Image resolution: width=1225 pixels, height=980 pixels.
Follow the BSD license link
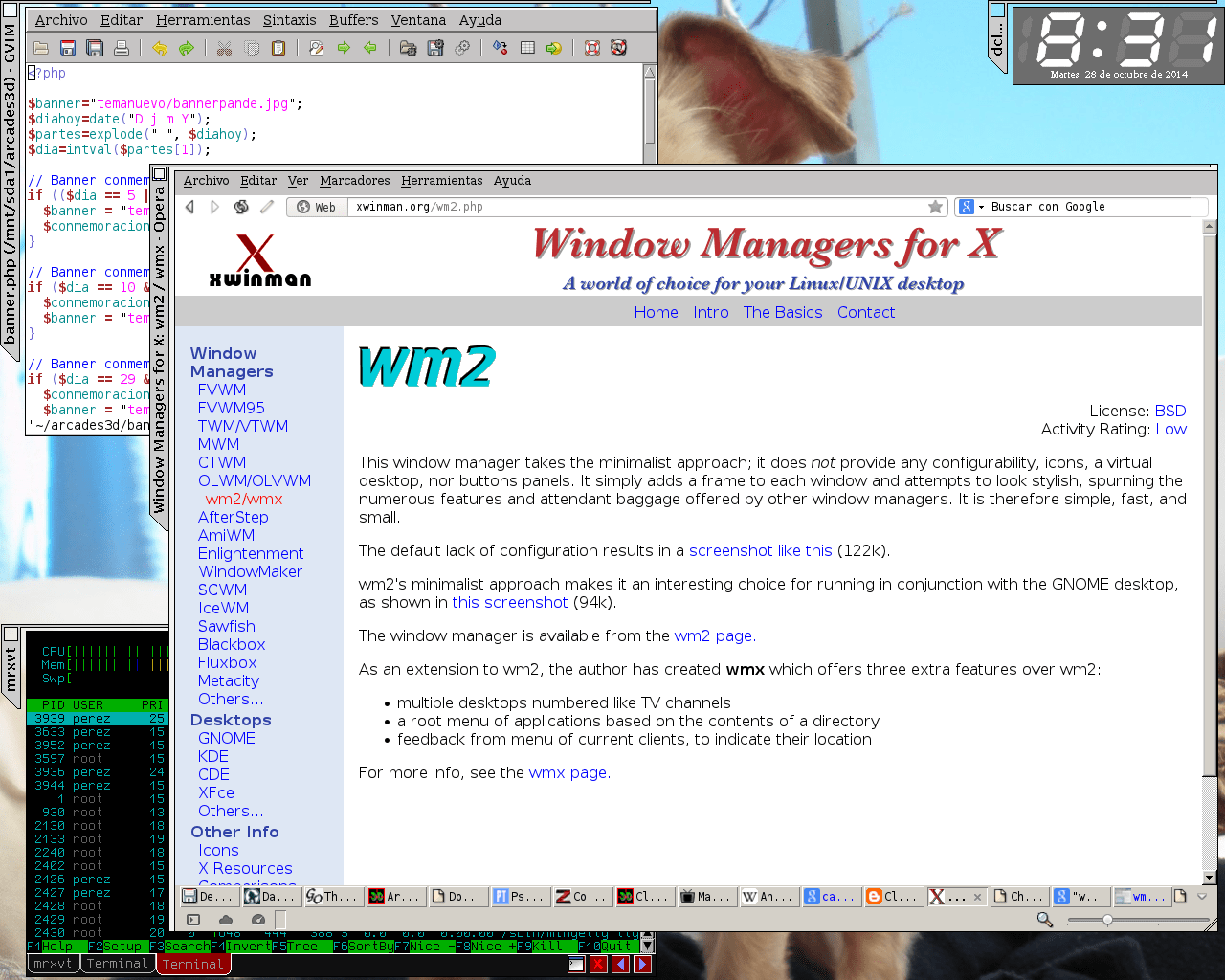click(1170, 411)
